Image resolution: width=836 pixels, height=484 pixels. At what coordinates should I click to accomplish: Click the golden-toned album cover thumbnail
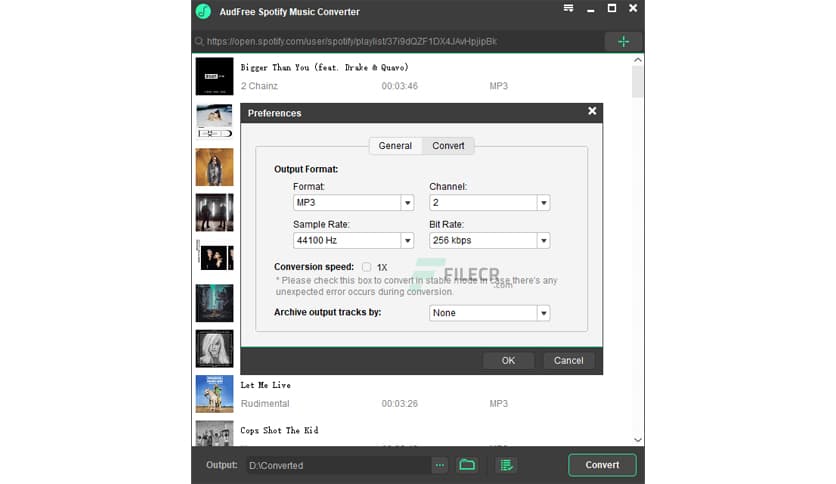(x=214, y=167)
